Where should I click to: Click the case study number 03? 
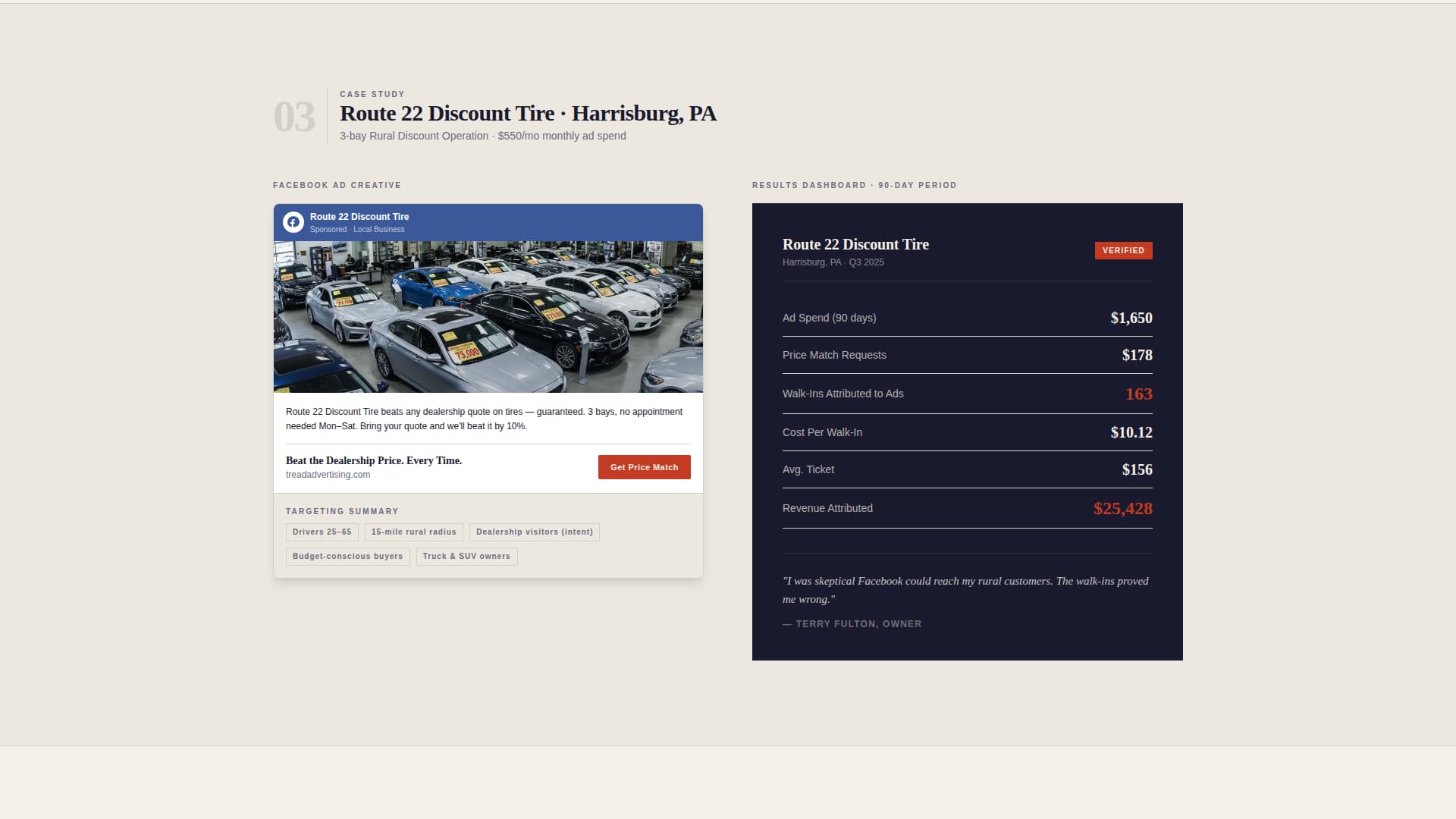click(294, 117)
